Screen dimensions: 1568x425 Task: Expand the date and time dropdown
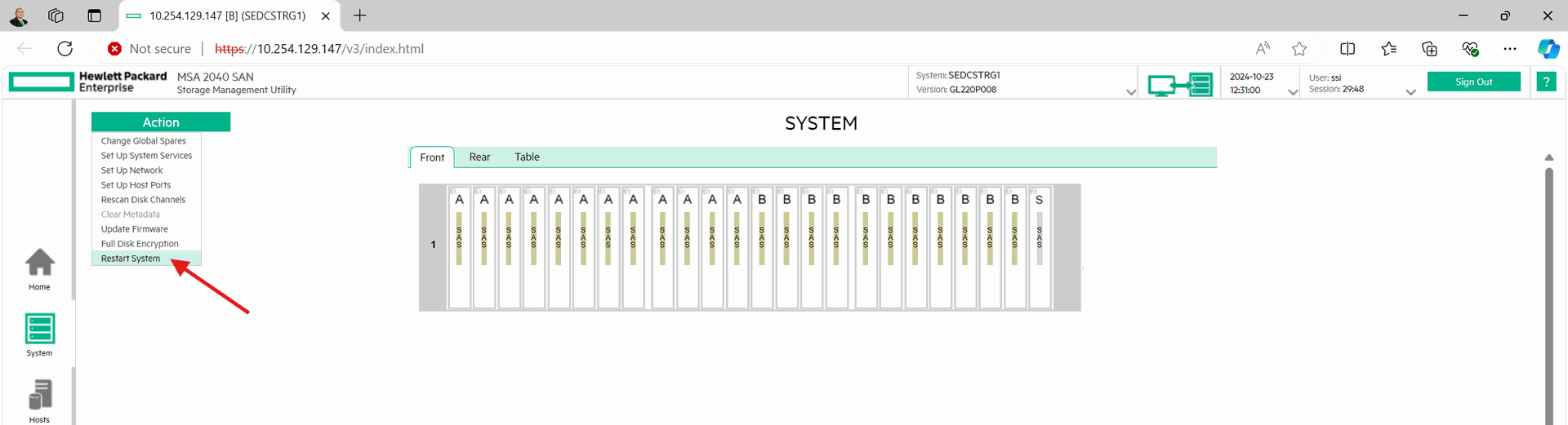tap(1293, 92)
